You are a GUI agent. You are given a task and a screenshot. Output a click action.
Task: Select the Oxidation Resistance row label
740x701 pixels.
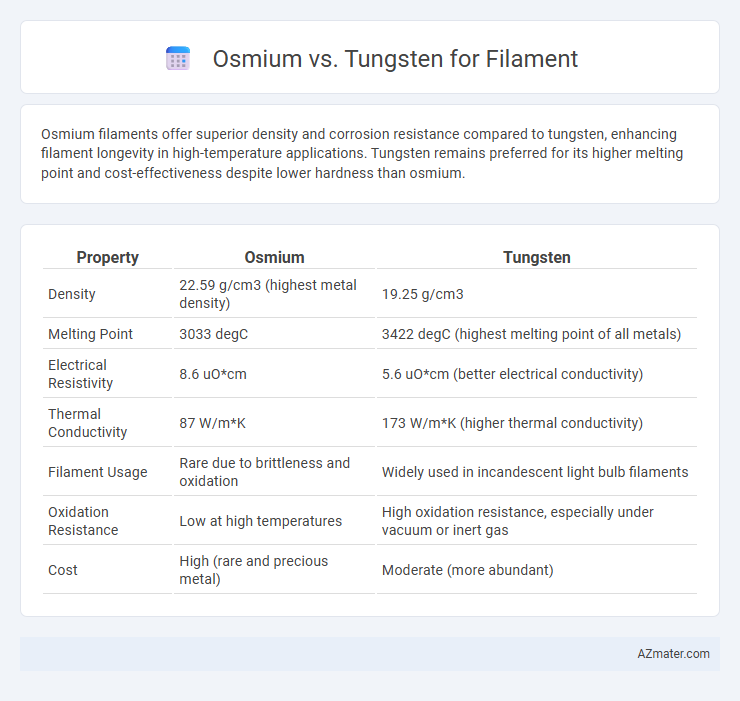83,521
